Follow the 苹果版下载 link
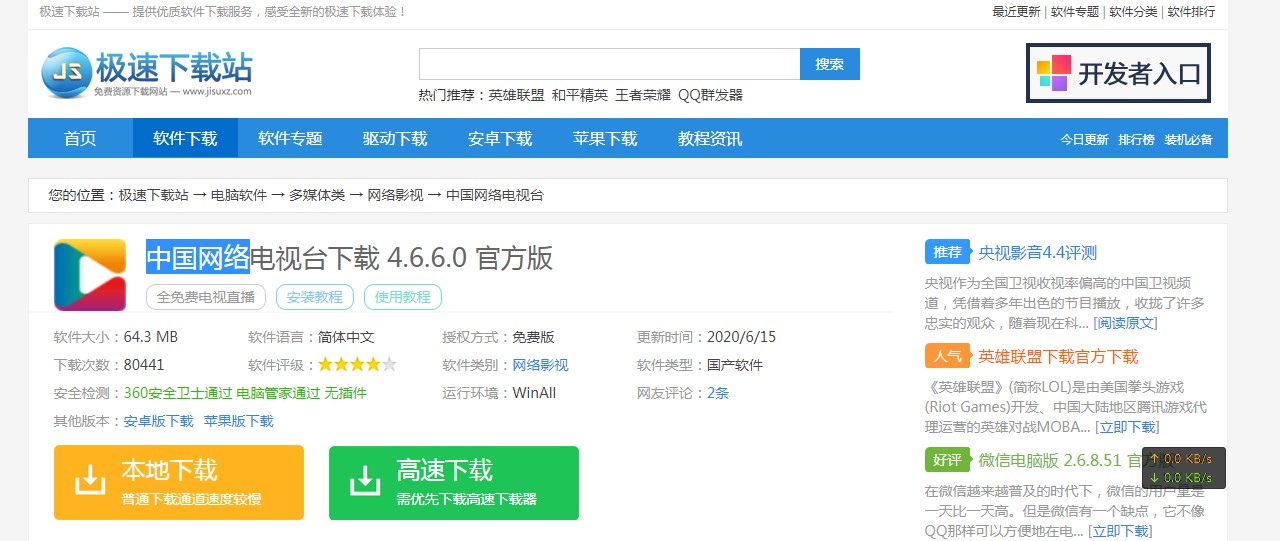 238,421
